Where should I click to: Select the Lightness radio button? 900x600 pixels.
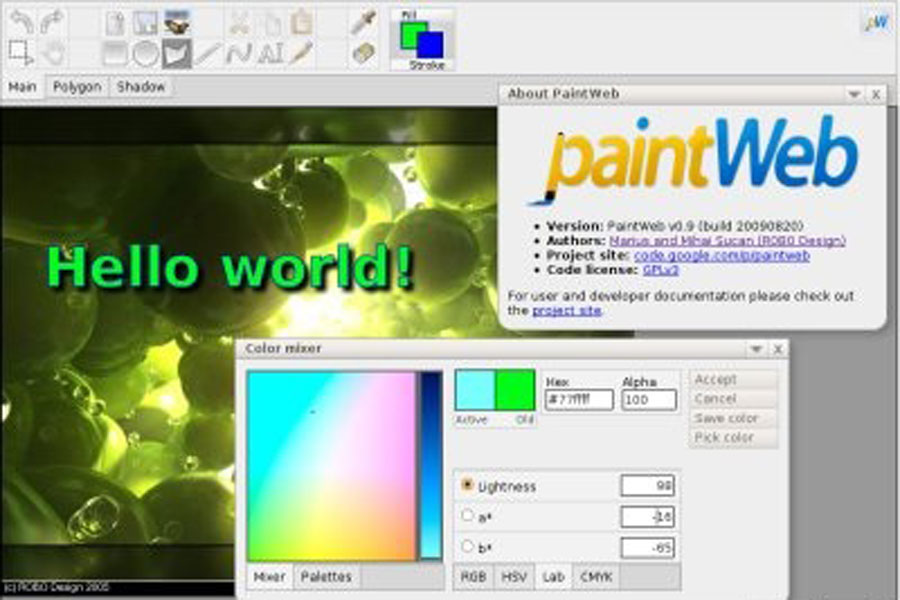click(467, 485)
